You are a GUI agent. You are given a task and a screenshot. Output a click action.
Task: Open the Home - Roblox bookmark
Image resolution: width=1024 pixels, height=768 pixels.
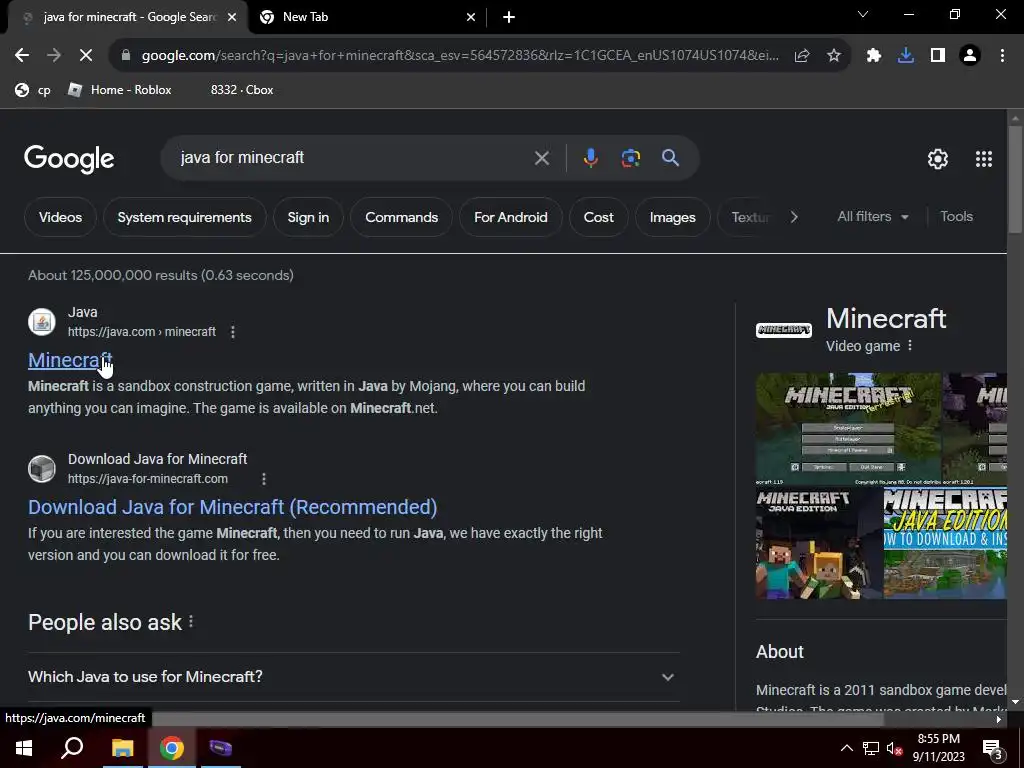(x=120, y=90)
